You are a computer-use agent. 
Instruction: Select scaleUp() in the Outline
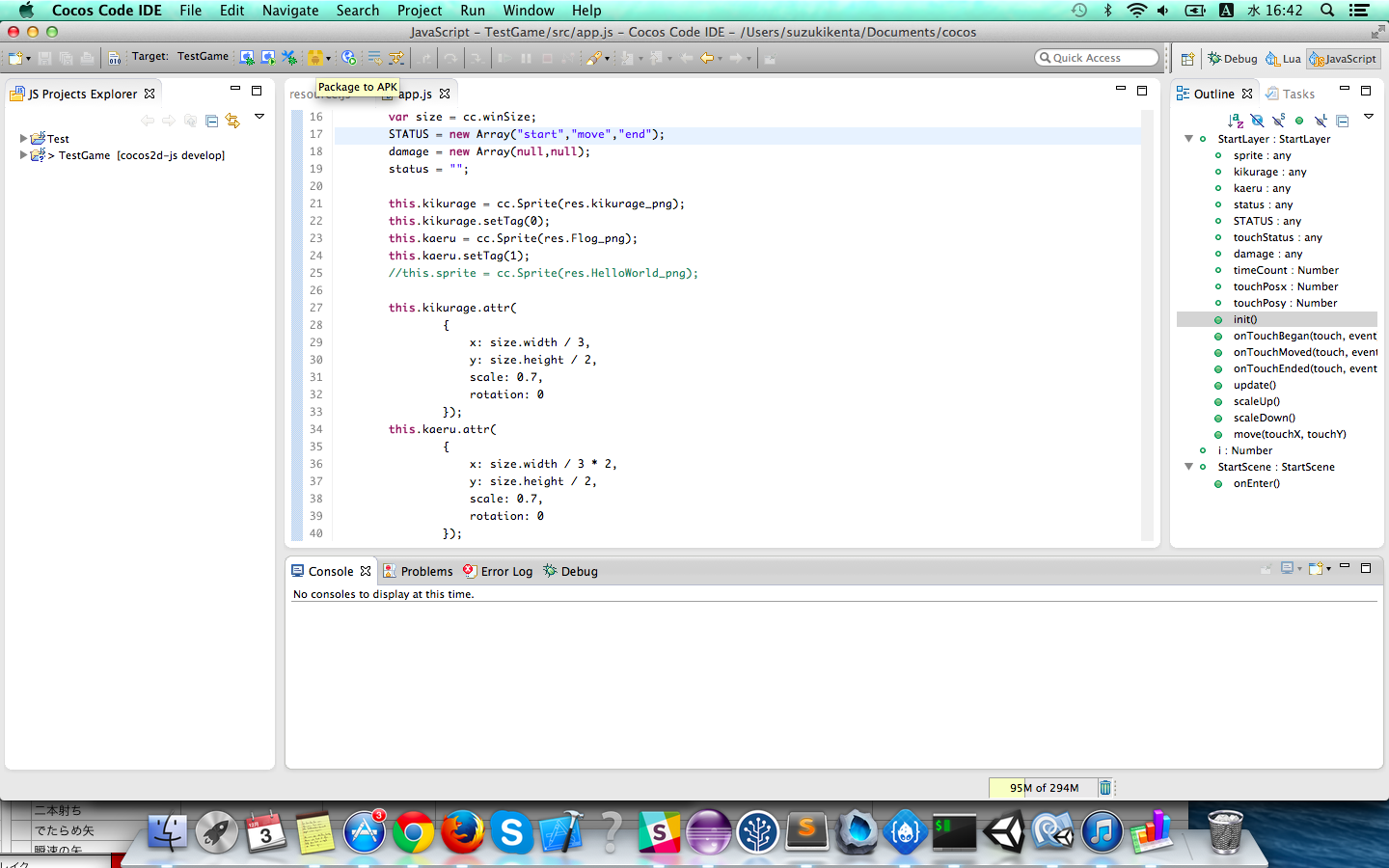point(1256,401)
